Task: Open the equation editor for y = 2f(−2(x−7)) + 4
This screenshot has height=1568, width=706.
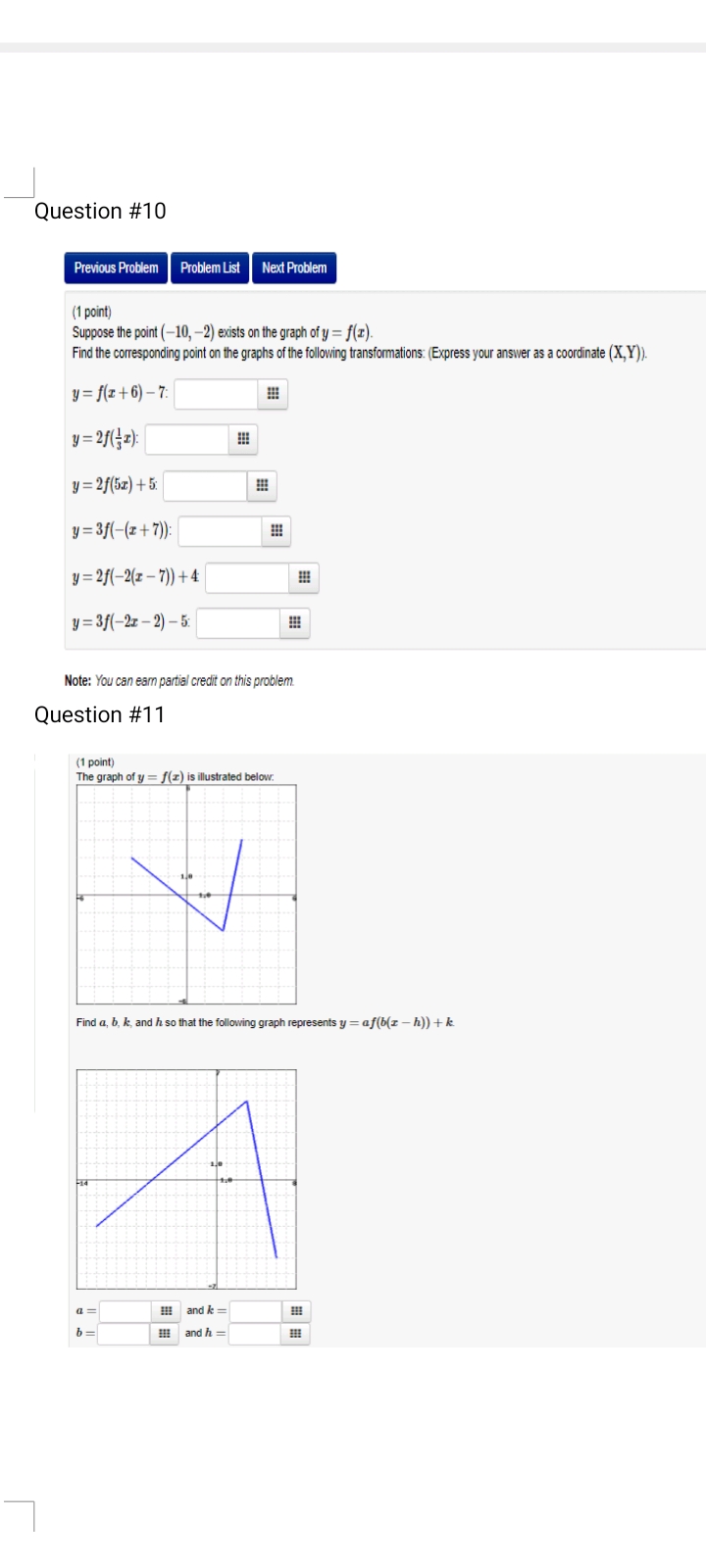Action: 304,577
